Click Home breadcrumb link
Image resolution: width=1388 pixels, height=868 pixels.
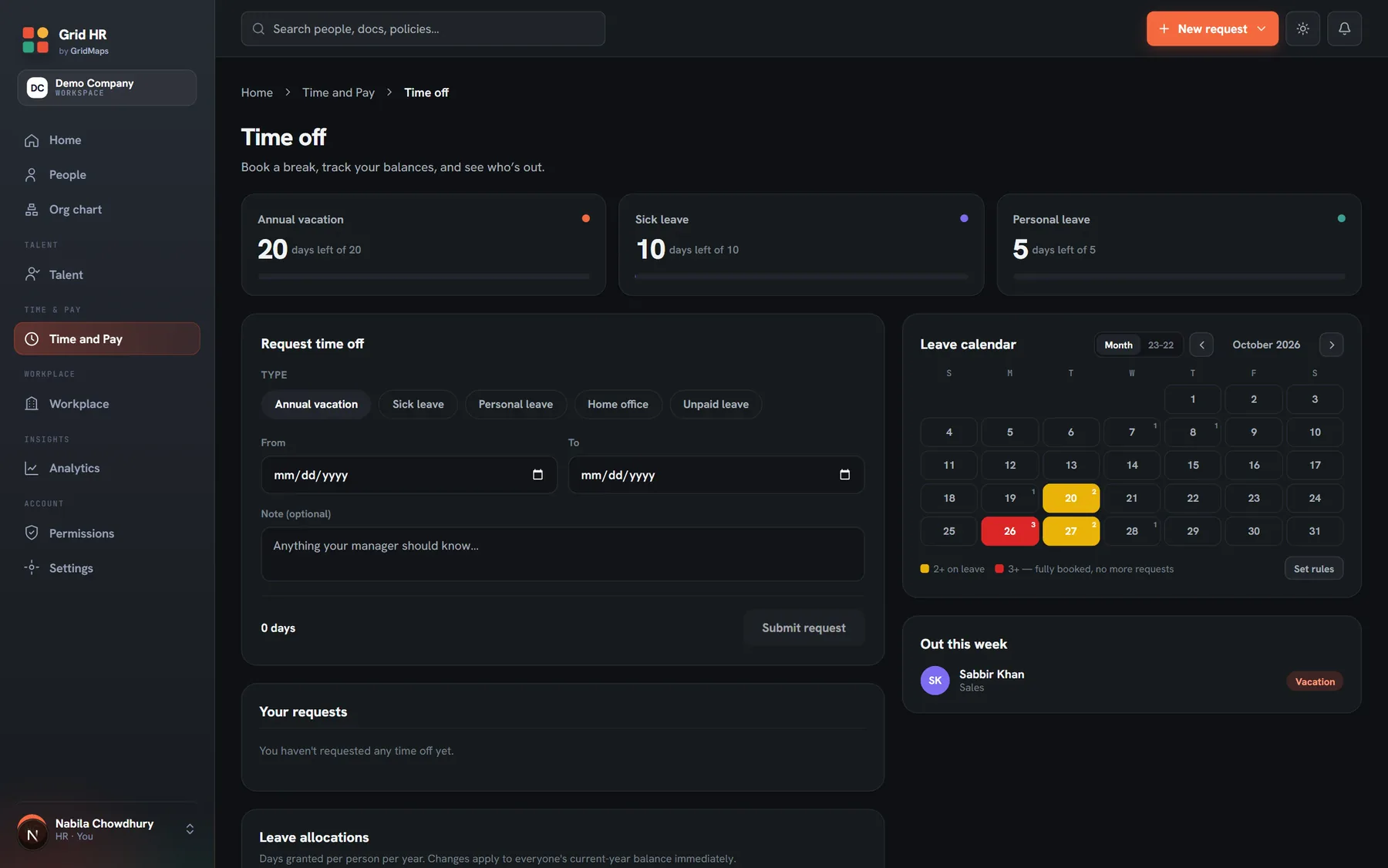pos(257,93)
